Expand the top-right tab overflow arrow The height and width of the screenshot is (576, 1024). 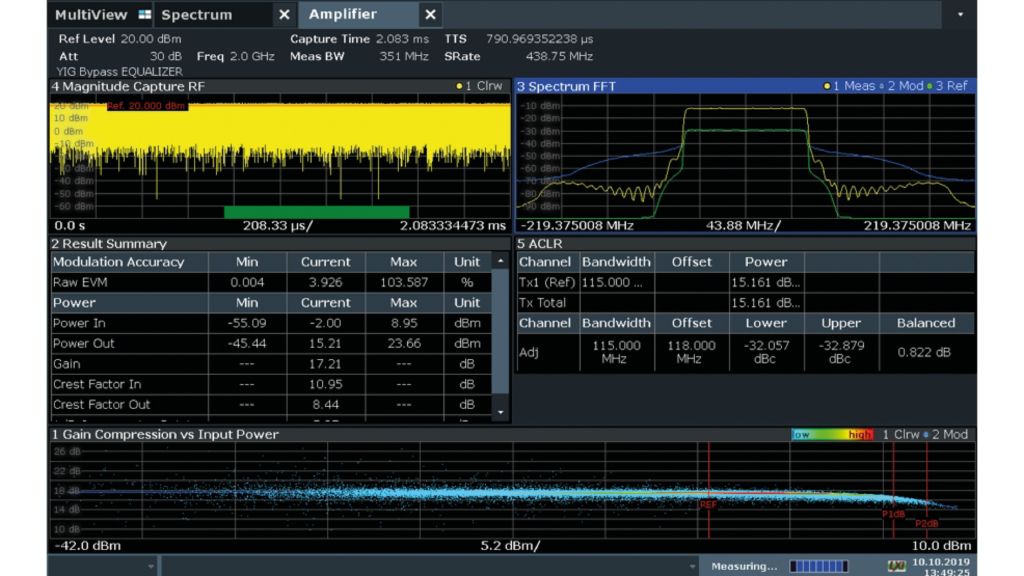pyautogui.click(x=961, y=15)
